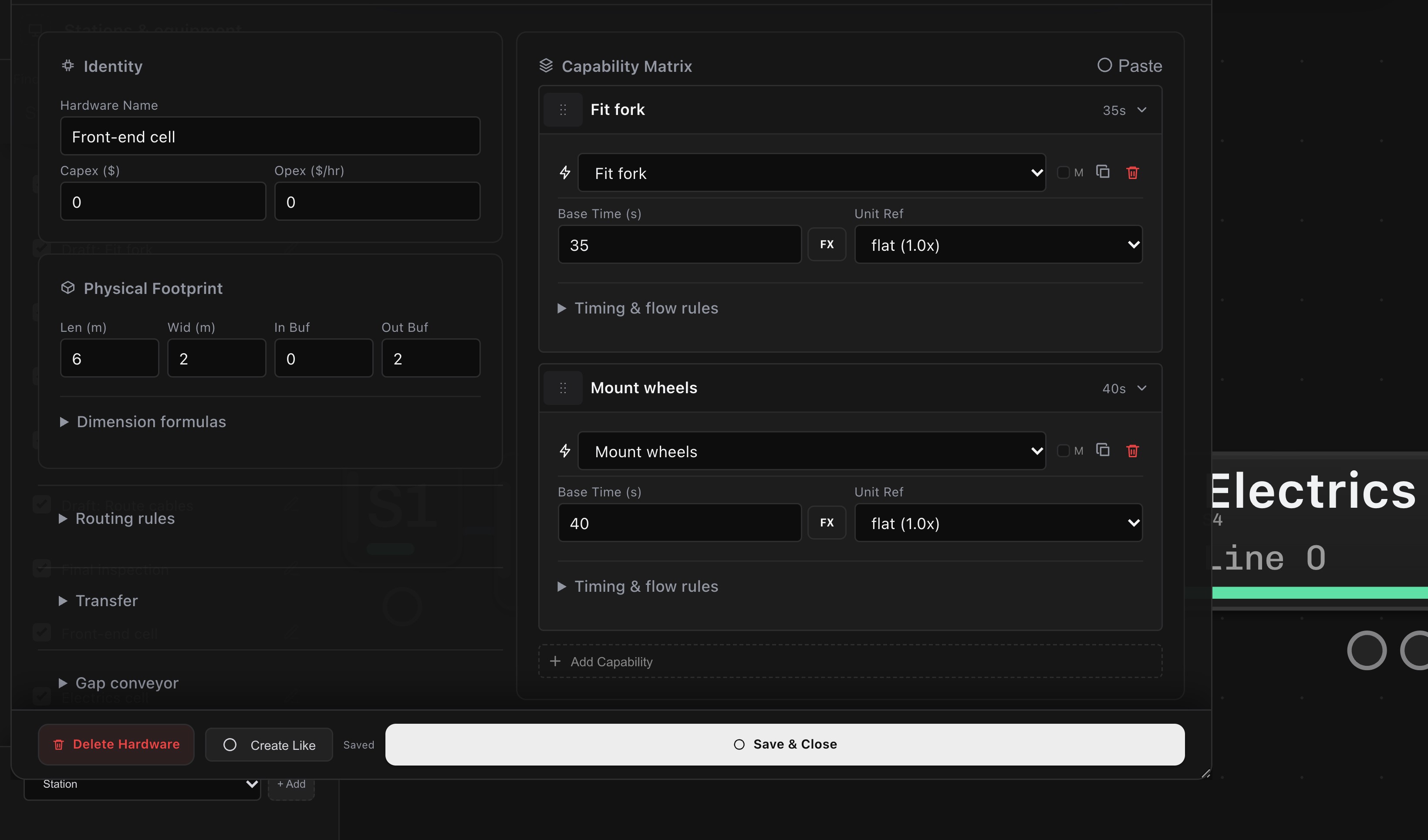Click Save & Close
Screen dimensions: 1428x840
tap(785, 744)
